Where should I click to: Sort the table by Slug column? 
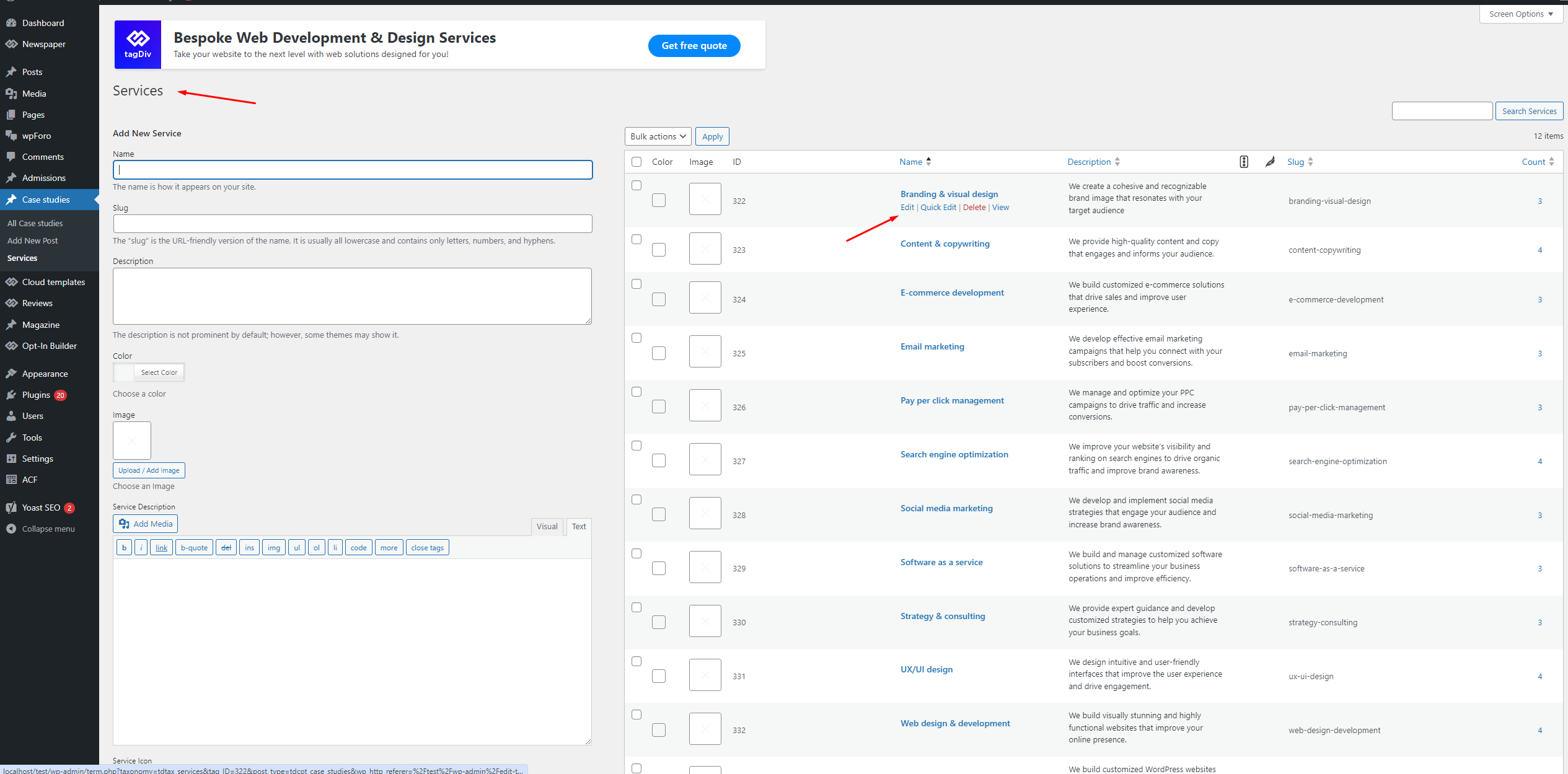click(x=1300, y=162)
